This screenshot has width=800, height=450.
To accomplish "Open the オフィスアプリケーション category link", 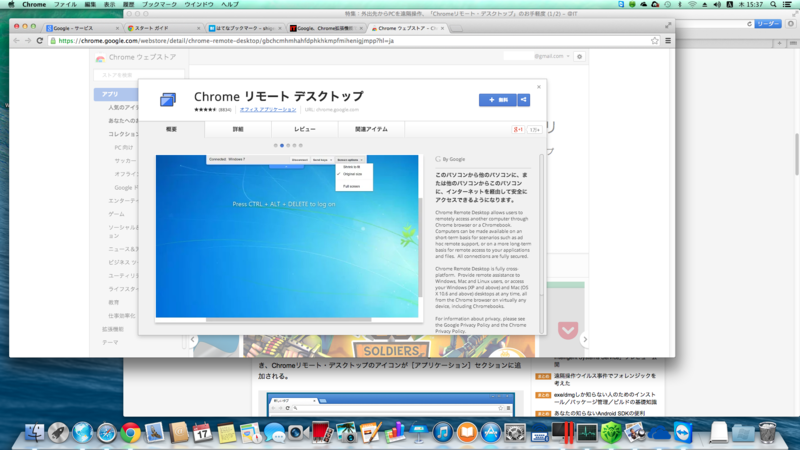I will point(268,110).
